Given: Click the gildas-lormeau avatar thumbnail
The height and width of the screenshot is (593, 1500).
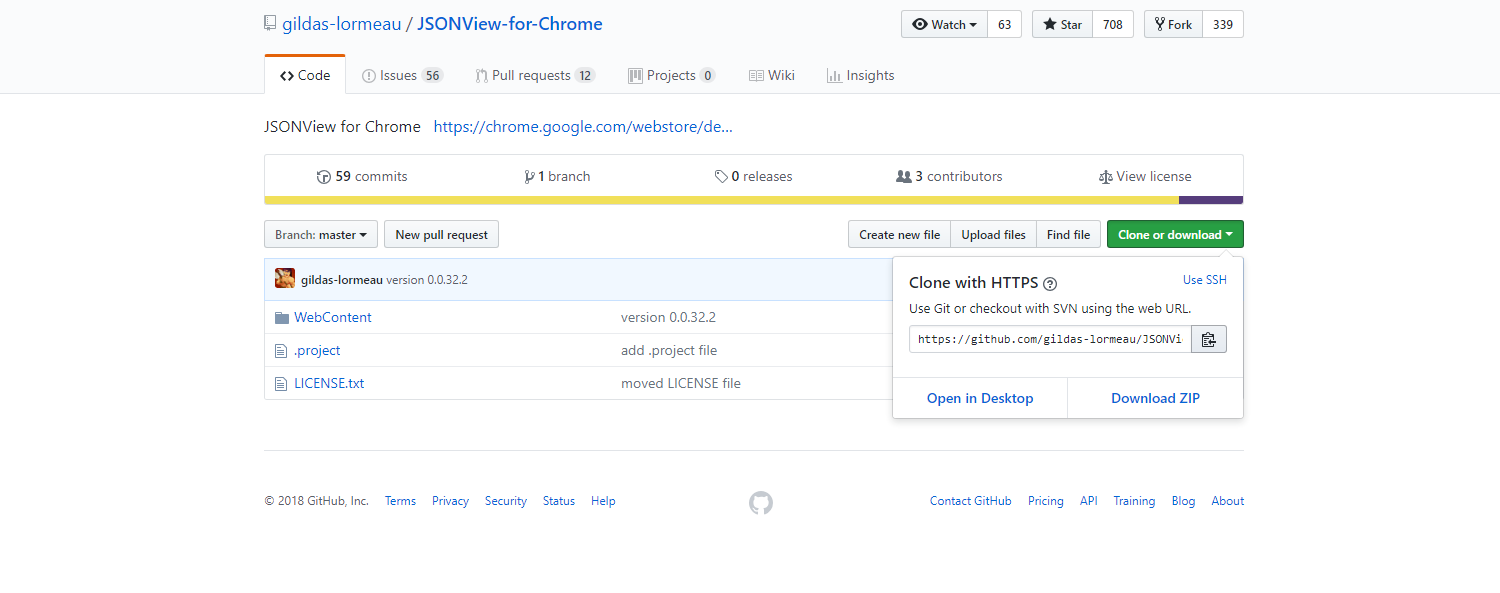Looking at the screenshot, I should [285, 279].
